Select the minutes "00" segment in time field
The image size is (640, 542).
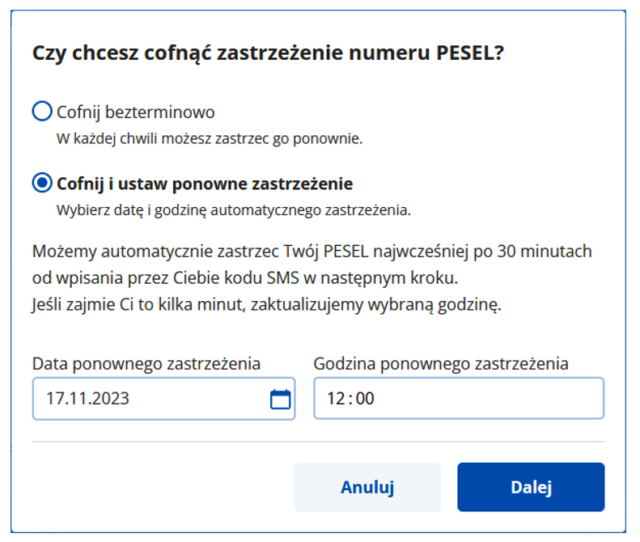[x=365, y=398]
